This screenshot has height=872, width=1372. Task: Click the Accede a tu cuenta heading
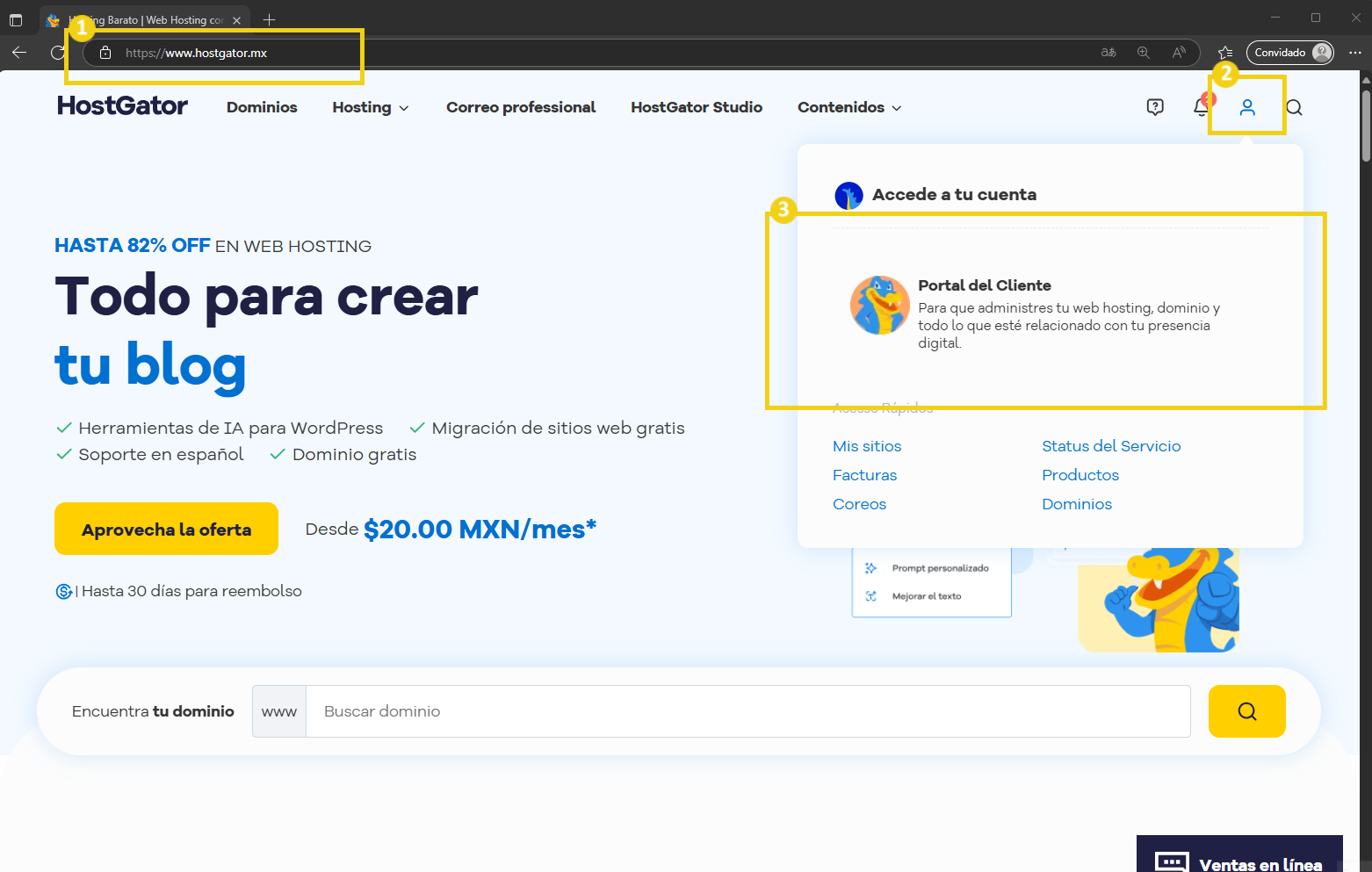point(954,194)
